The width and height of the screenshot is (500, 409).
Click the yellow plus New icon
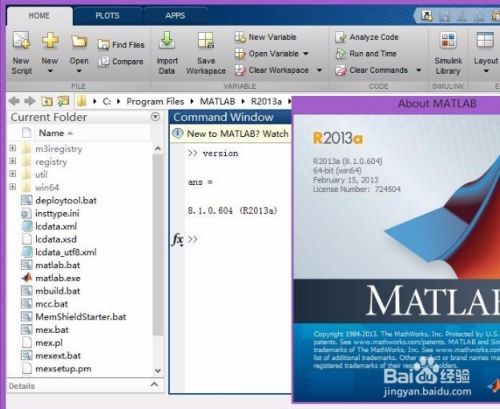[x=50, y=40]
